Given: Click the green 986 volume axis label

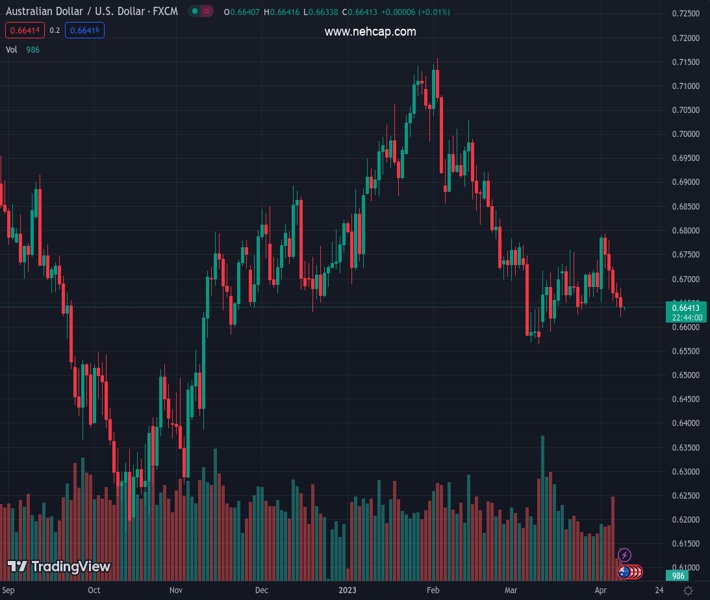Looking at the screenshot, I should pyautogui.click(x=679, y=575).
